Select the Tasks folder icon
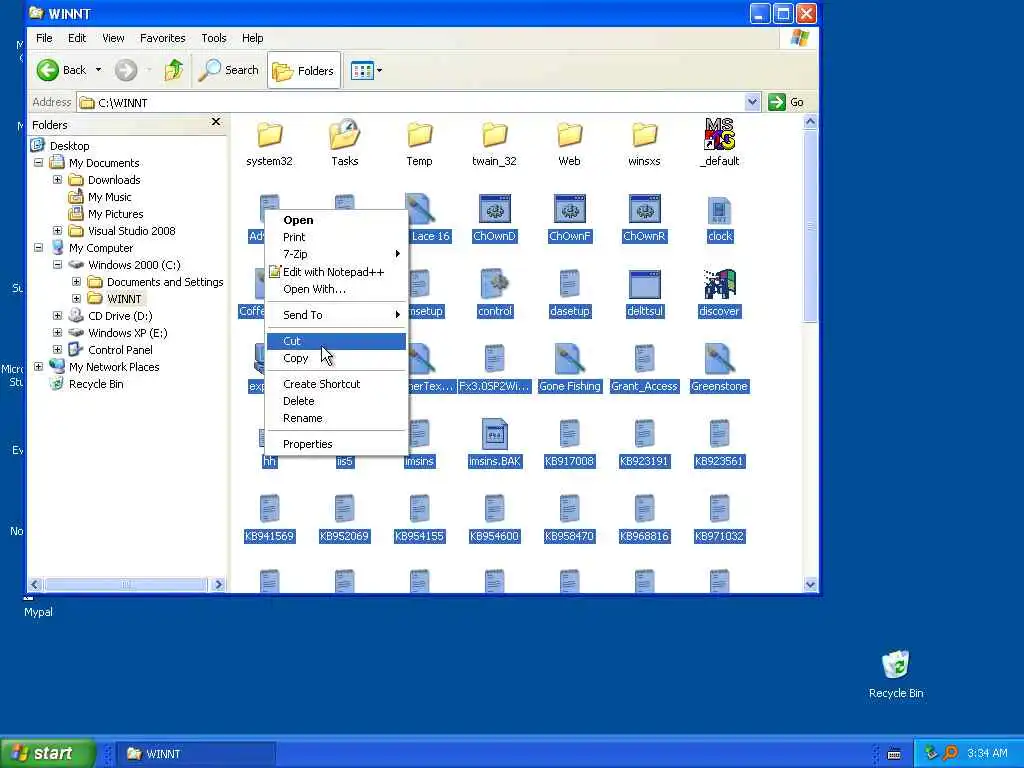The image size is (1024, 768). (x=344, y=134)
